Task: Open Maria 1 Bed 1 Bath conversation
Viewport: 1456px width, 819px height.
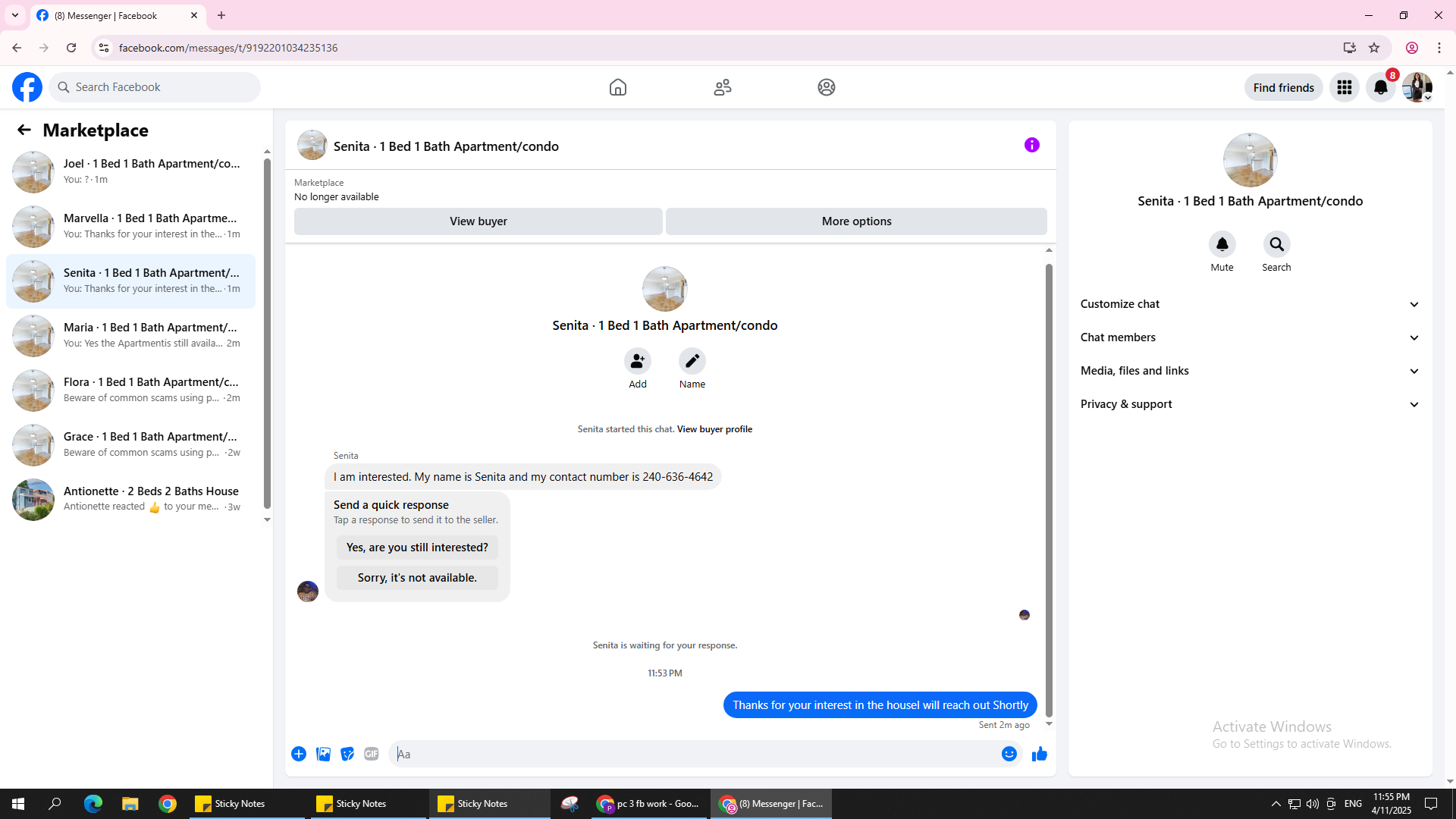Action: point(130,336)
